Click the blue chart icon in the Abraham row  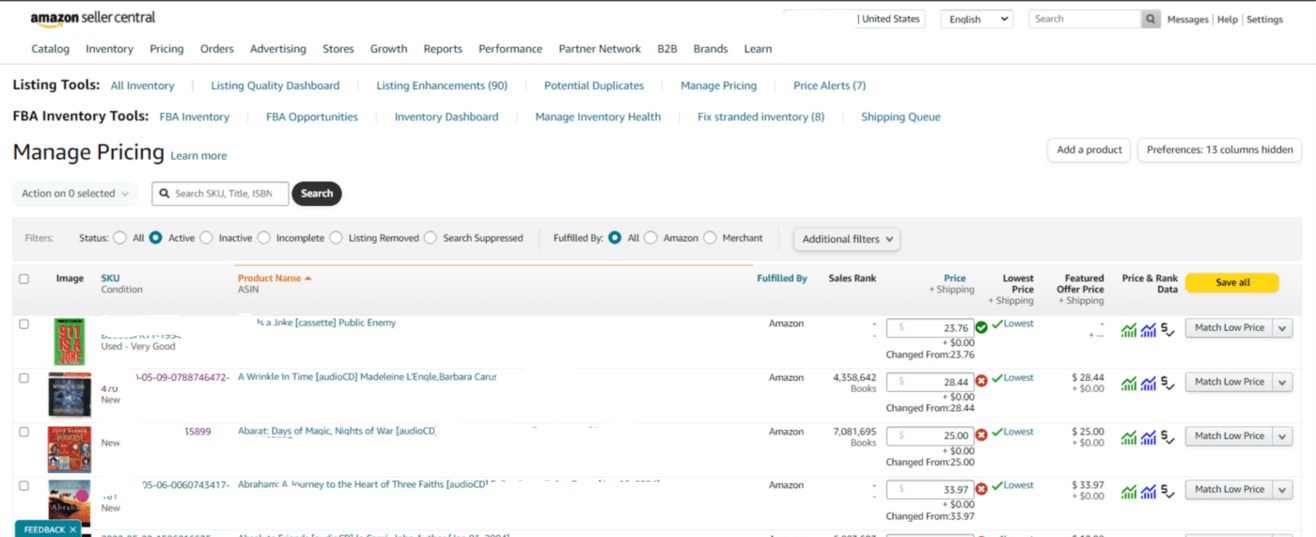[1148, 491]
